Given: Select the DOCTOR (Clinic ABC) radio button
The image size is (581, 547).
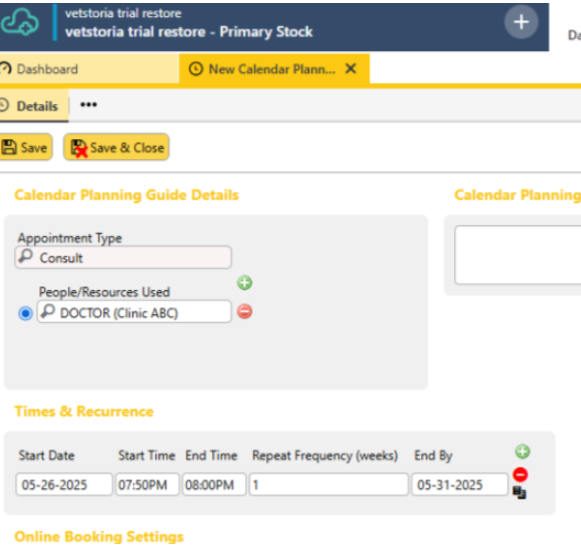Looking at the screenshot, I should (x=25, y=314).
